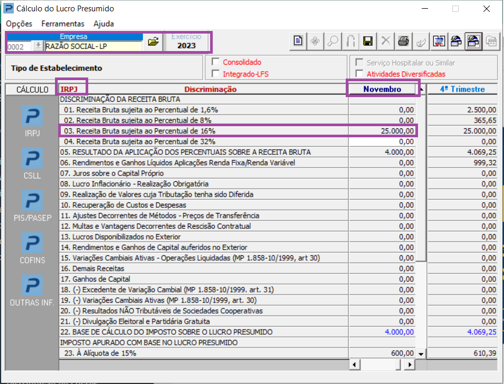Click the floppy disk save icon
Image resolution: width=504 pixels, height=384 pixels.
pyautogui.click(x=368, y=41)
